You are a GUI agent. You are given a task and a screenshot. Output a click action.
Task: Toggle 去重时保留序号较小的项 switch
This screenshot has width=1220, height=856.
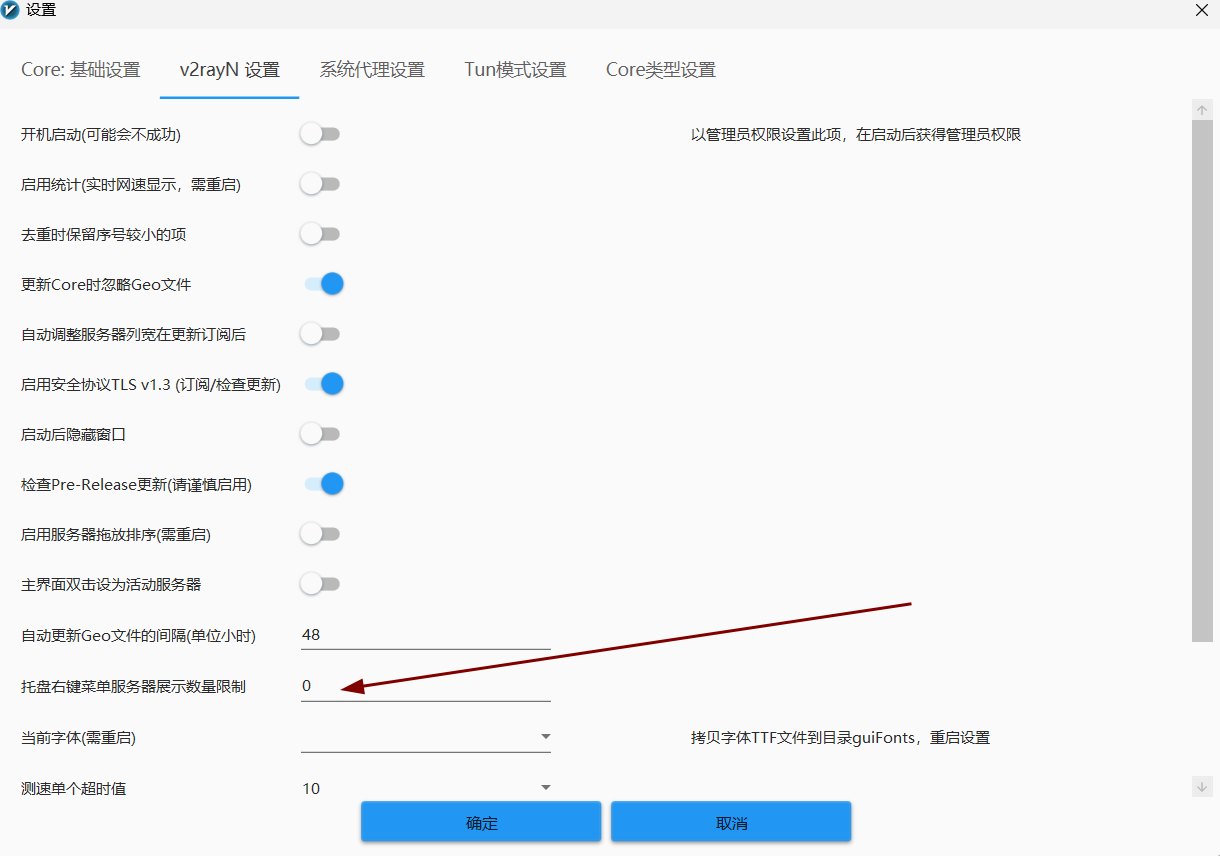(x=321, y=234)
